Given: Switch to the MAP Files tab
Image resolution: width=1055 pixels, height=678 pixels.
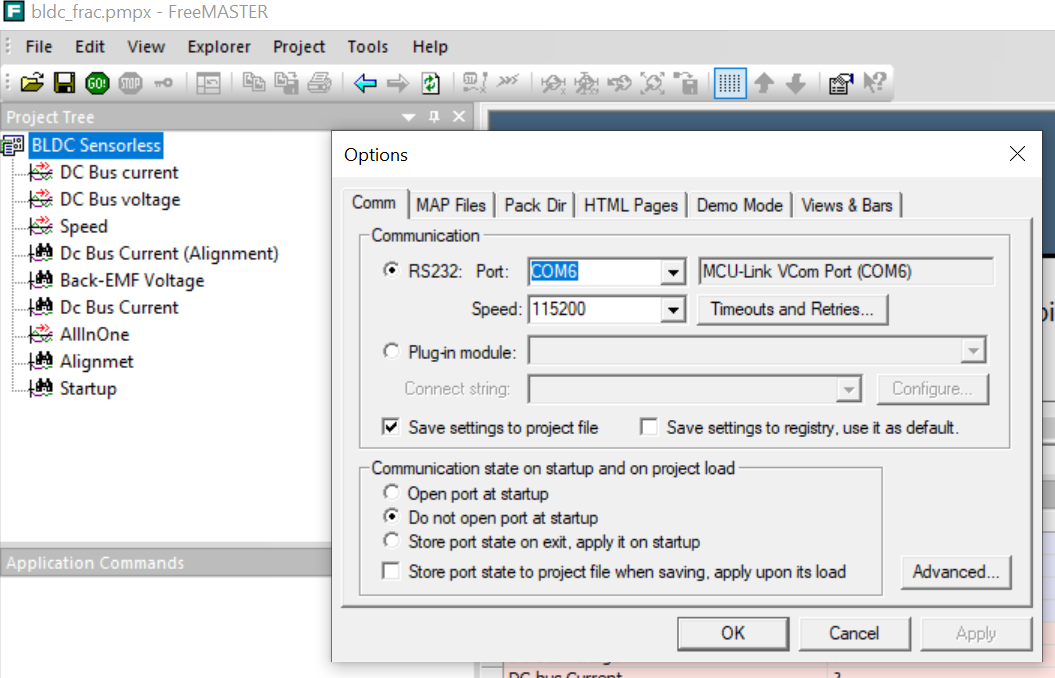Looking at the screenshot, I should click(x=451, y=205).
